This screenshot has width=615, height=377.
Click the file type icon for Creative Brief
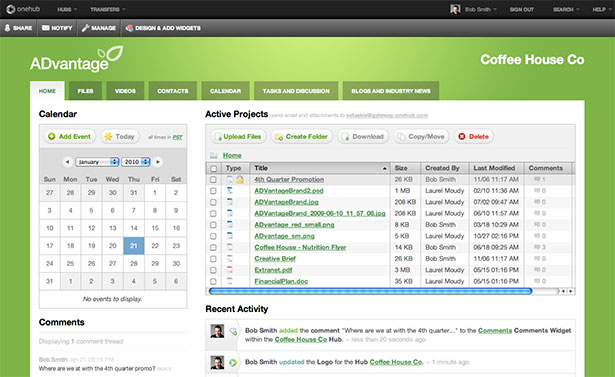click(x=230, y=259)
